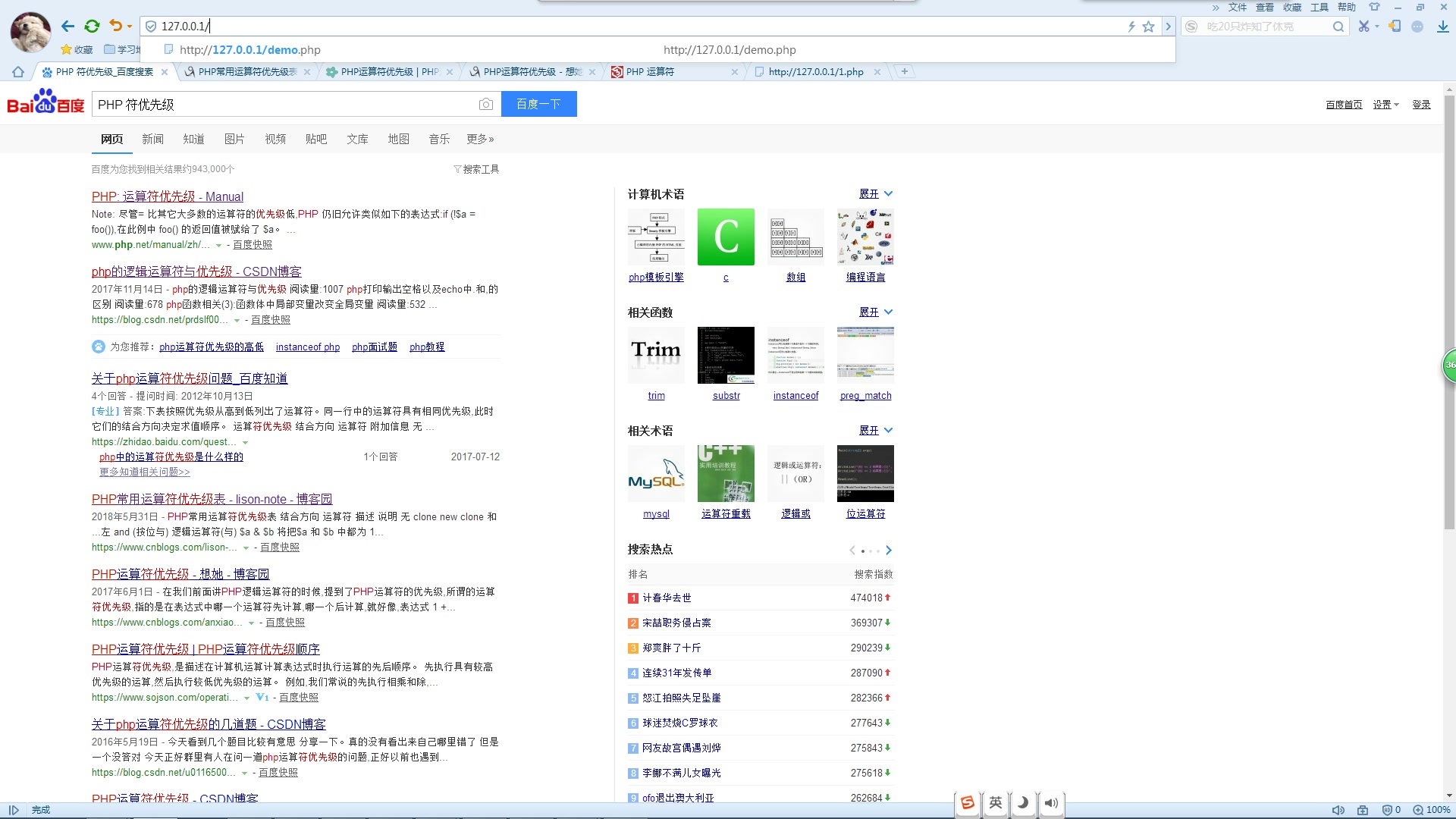Open the 文件 menu

pos(1238,8)
